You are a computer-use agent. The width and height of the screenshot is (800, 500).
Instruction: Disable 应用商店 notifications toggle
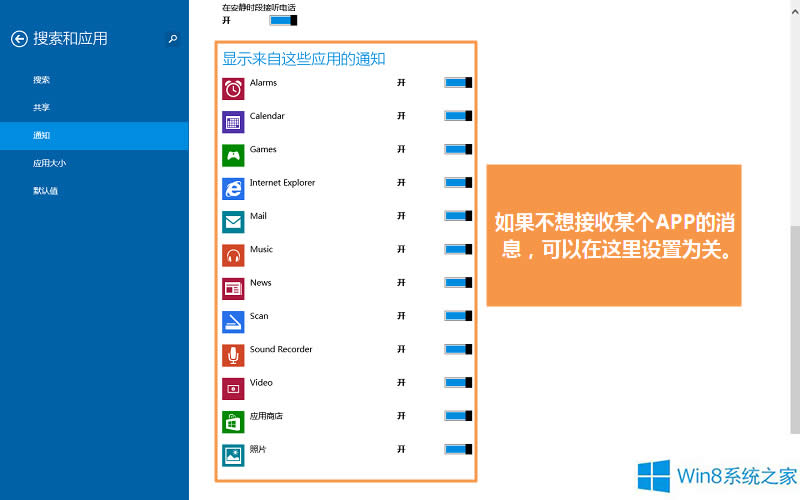point(458,416)
